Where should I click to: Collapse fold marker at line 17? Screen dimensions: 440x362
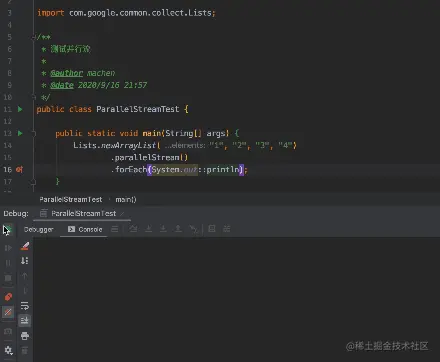[34, 182]
